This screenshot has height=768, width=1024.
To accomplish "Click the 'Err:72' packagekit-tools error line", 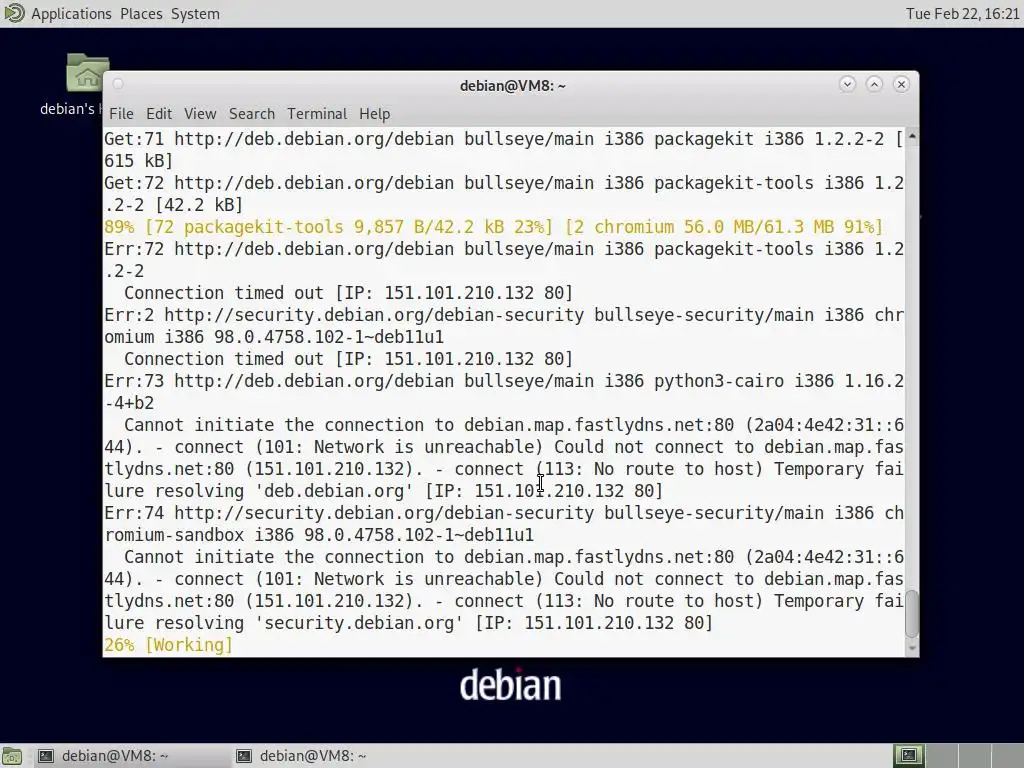I will pos(504,249).
